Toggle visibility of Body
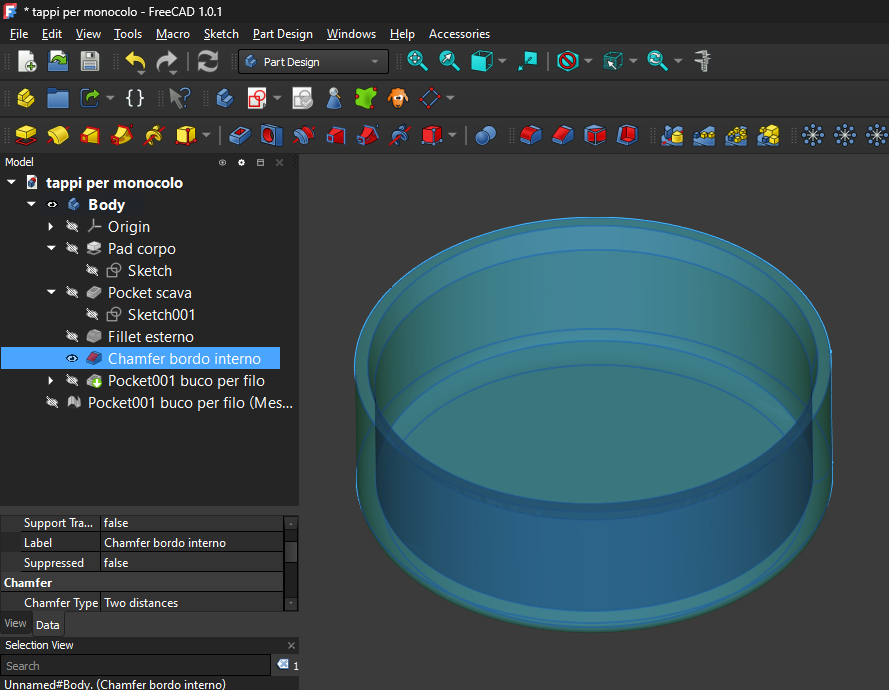This screenshot has height=690, width=889. point(52,205)
